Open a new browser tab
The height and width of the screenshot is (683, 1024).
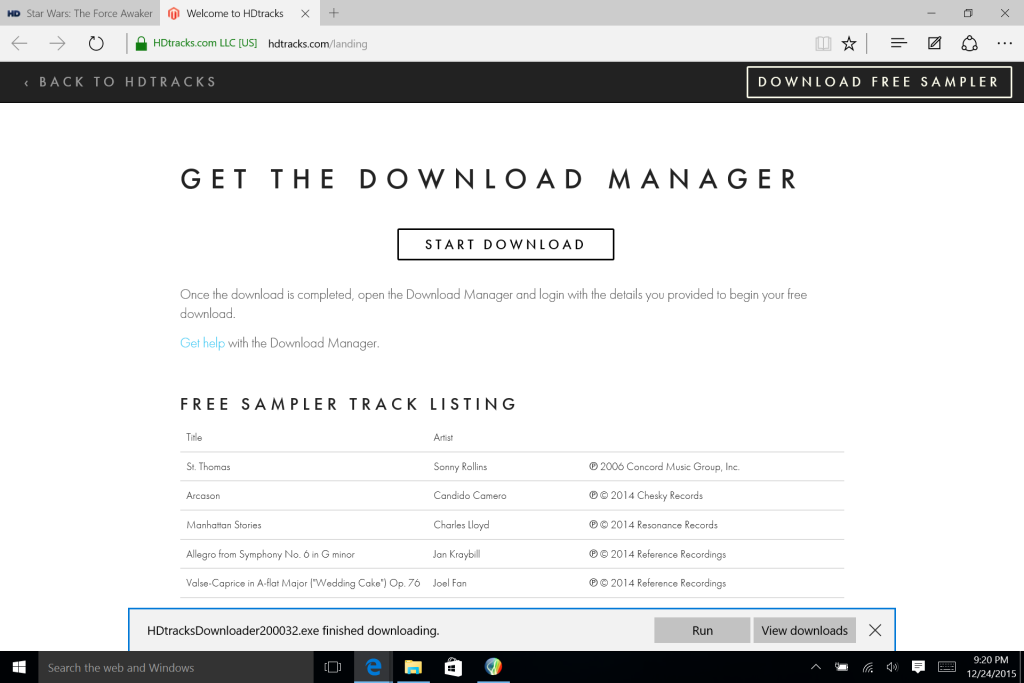coord(334,13)
